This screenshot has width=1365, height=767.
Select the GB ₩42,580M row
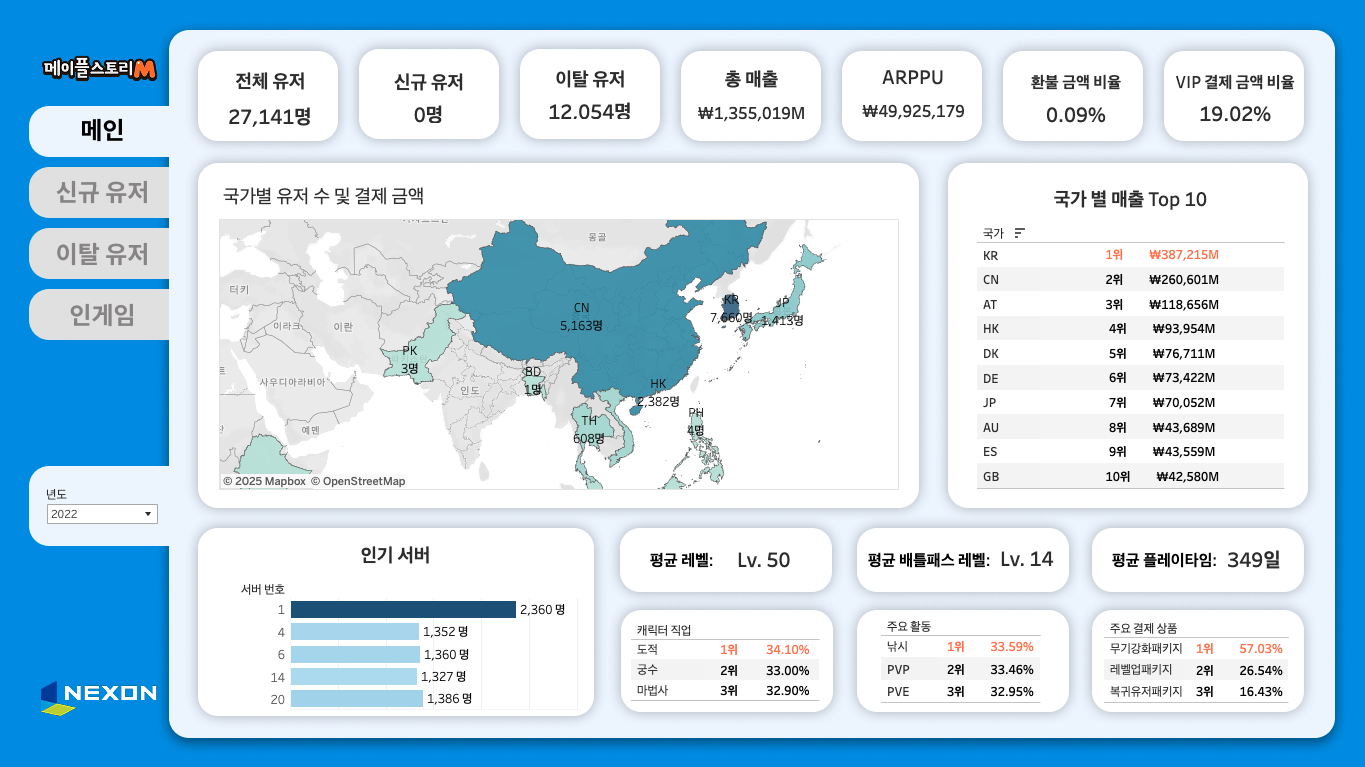point(1131,476)
